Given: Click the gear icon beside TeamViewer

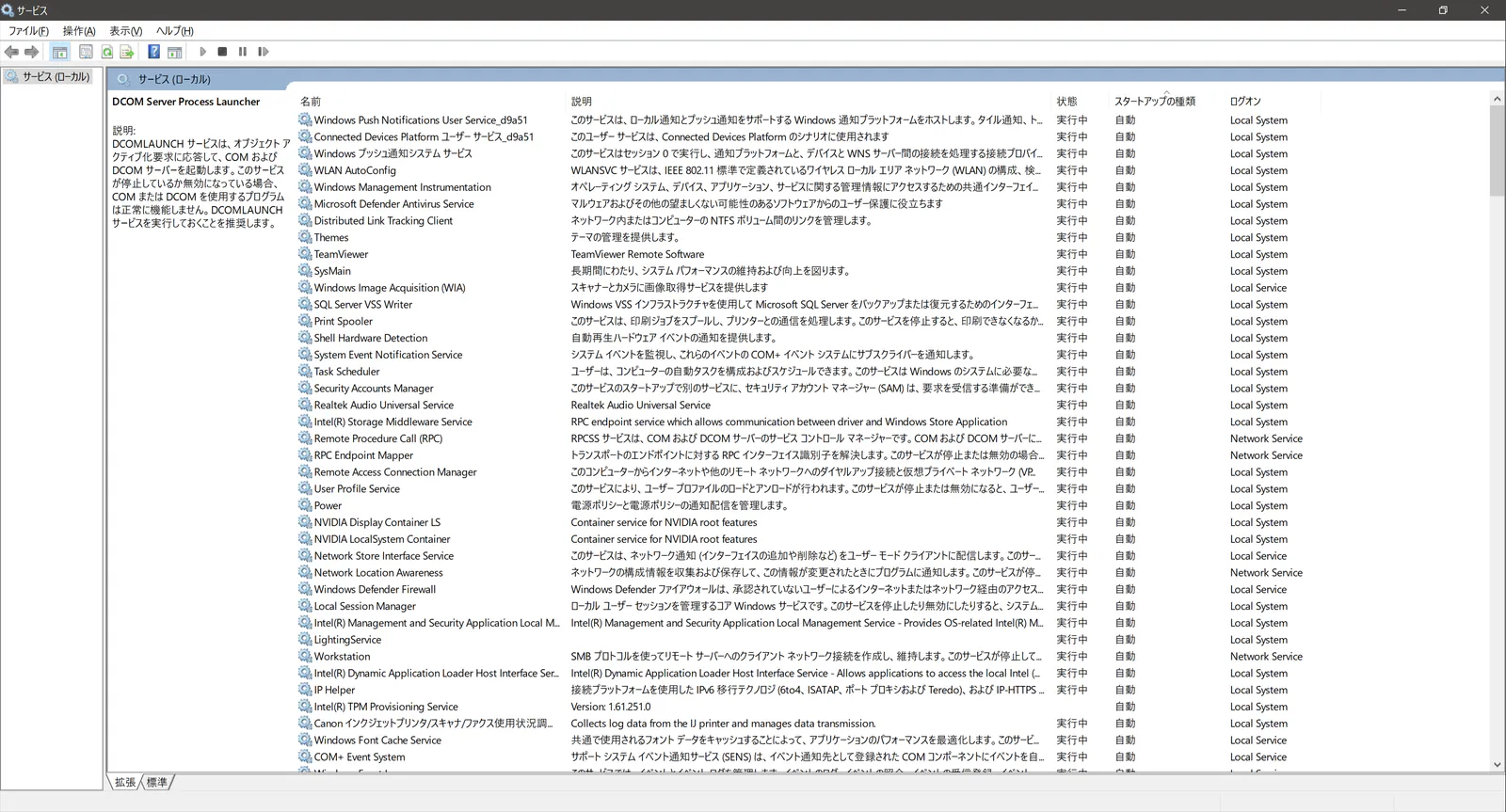Looking at the screenshot, I should click(305, 254).
